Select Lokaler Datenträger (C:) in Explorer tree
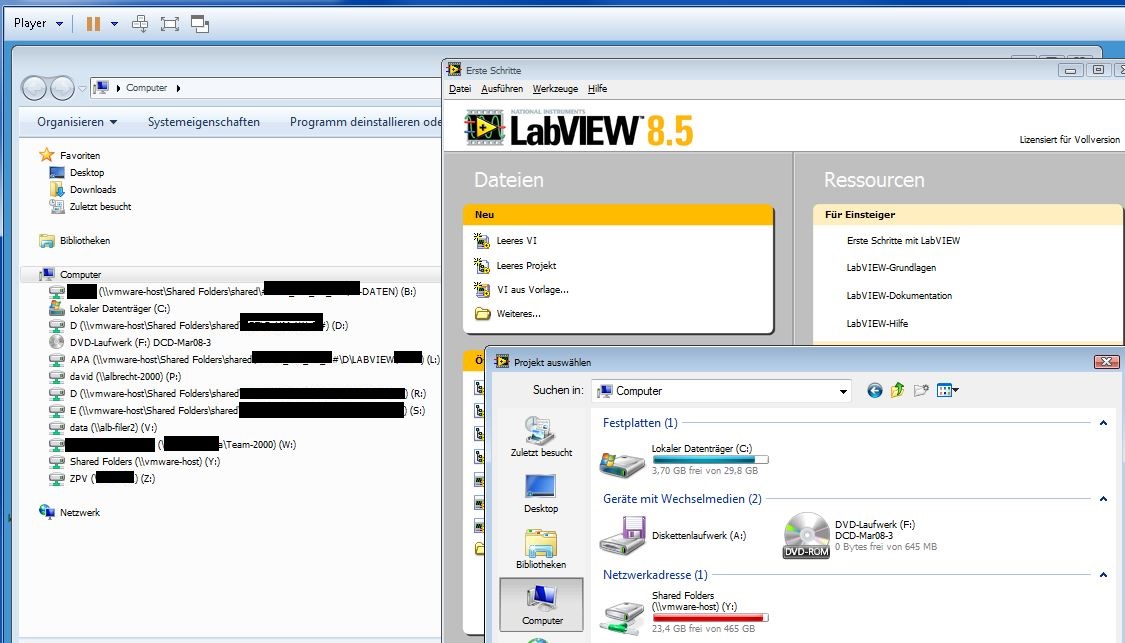 coord(110,309)
